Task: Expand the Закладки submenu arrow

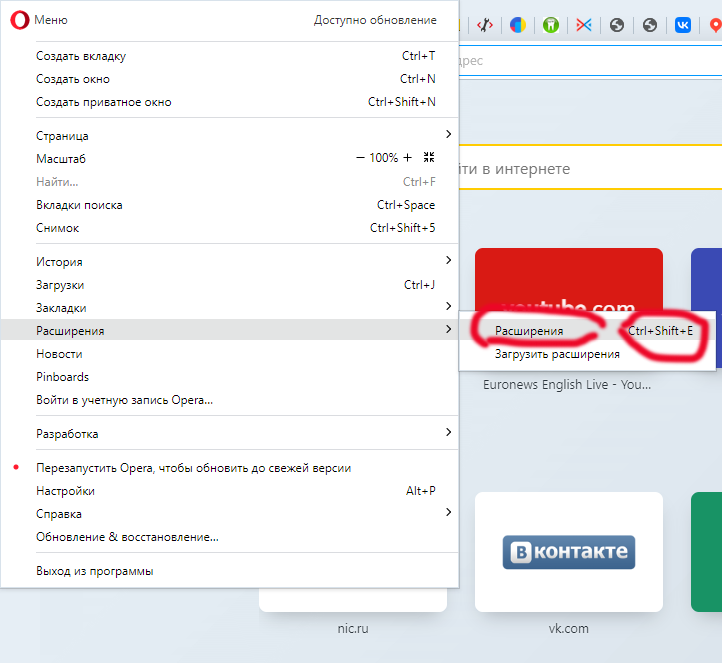Action: (x=448, y=306)
